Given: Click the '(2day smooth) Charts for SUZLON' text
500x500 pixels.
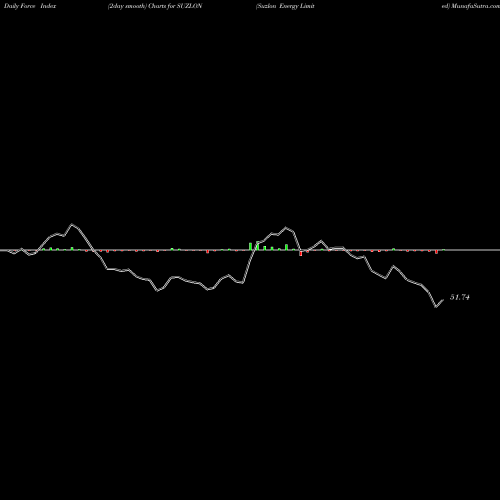Looking at the screenshot, I should click(x=155, y=6).
